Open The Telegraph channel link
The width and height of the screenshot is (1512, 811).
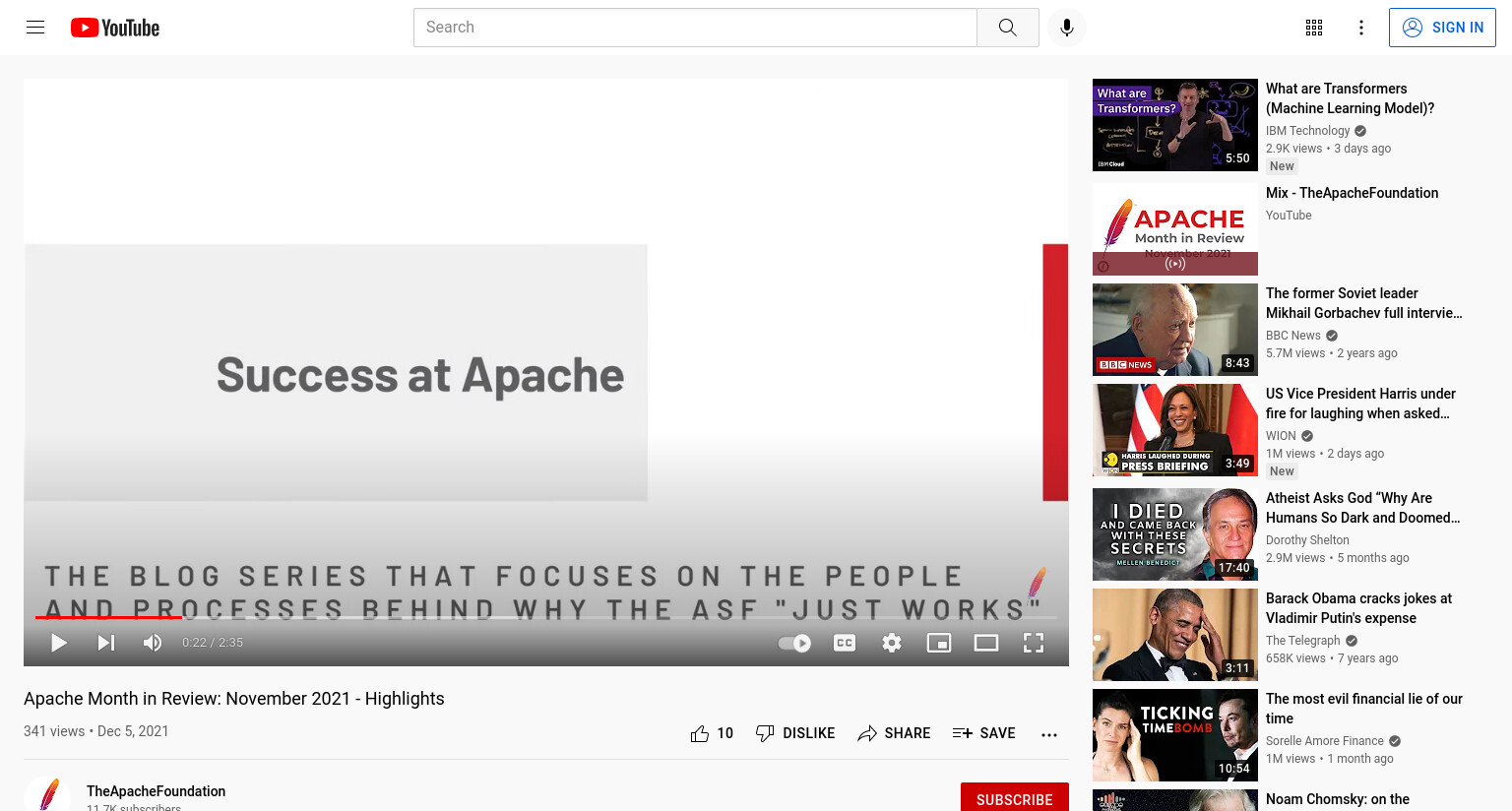[1303, 641]
